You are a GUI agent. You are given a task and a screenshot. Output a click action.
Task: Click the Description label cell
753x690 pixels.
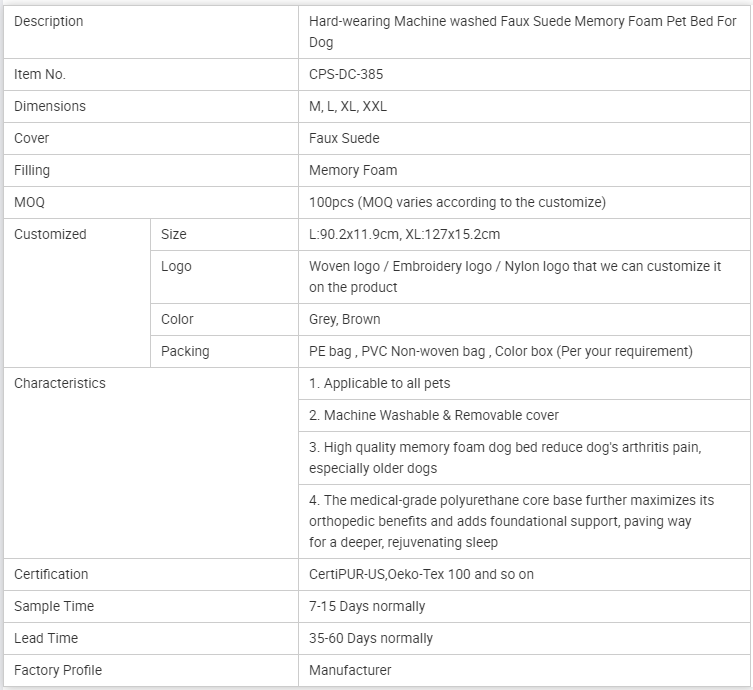pos(49,22)
